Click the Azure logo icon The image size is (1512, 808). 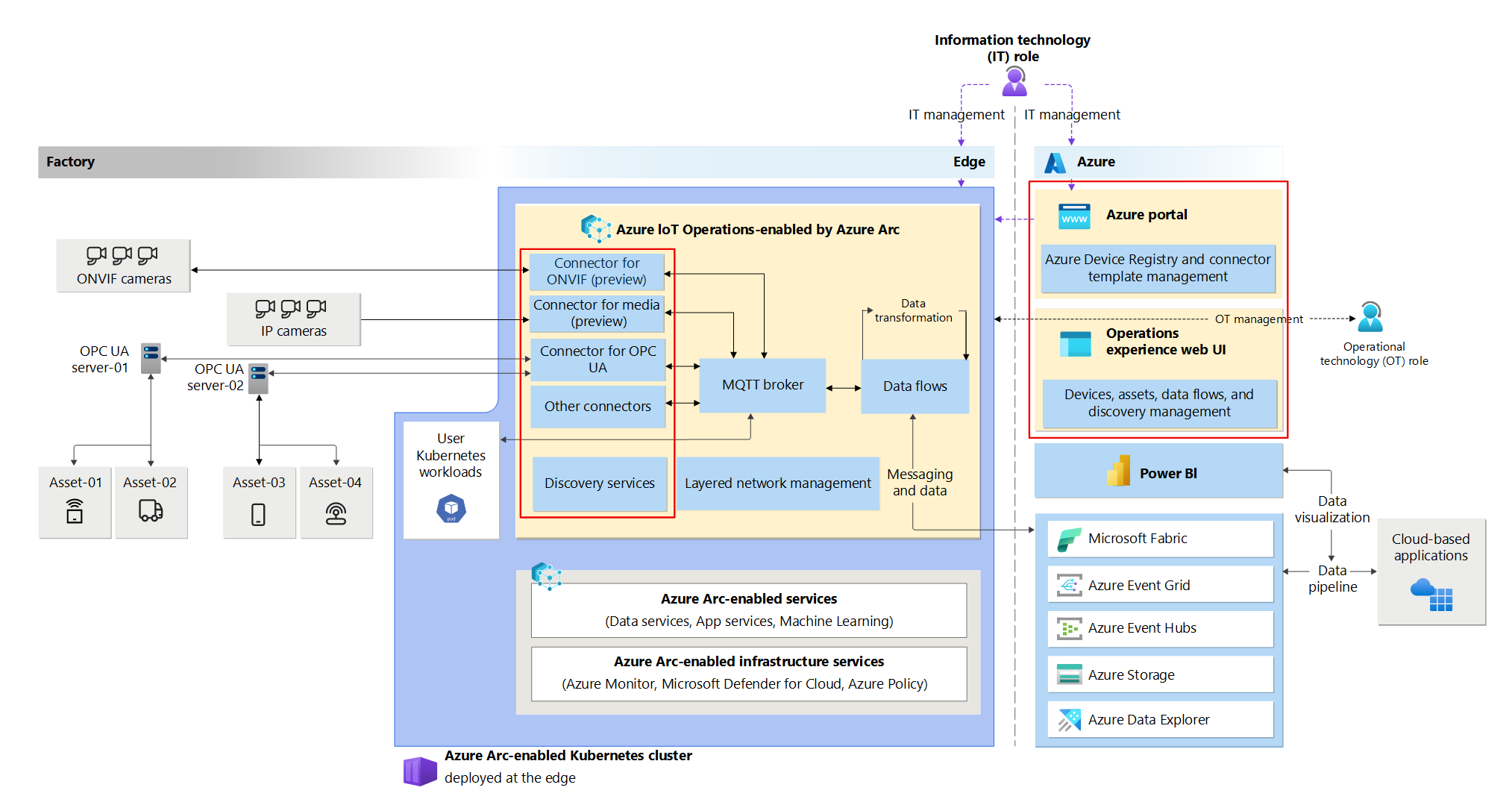point(1055,162)
